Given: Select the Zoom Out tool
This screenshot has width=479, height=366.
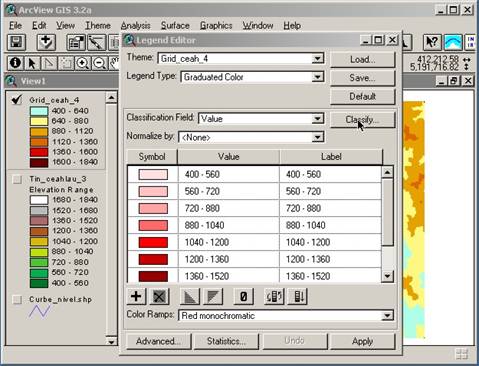Looking at the screenshot, I should (x=99, y=63).
